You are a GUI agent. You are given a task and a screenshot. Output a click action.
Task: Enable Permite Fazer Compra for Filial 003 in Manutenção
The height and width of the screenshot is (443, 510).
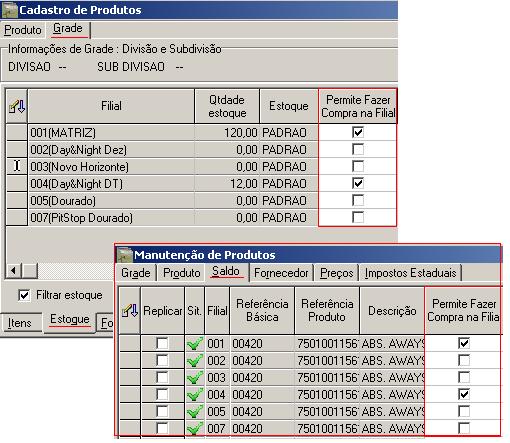click(464, 377)
